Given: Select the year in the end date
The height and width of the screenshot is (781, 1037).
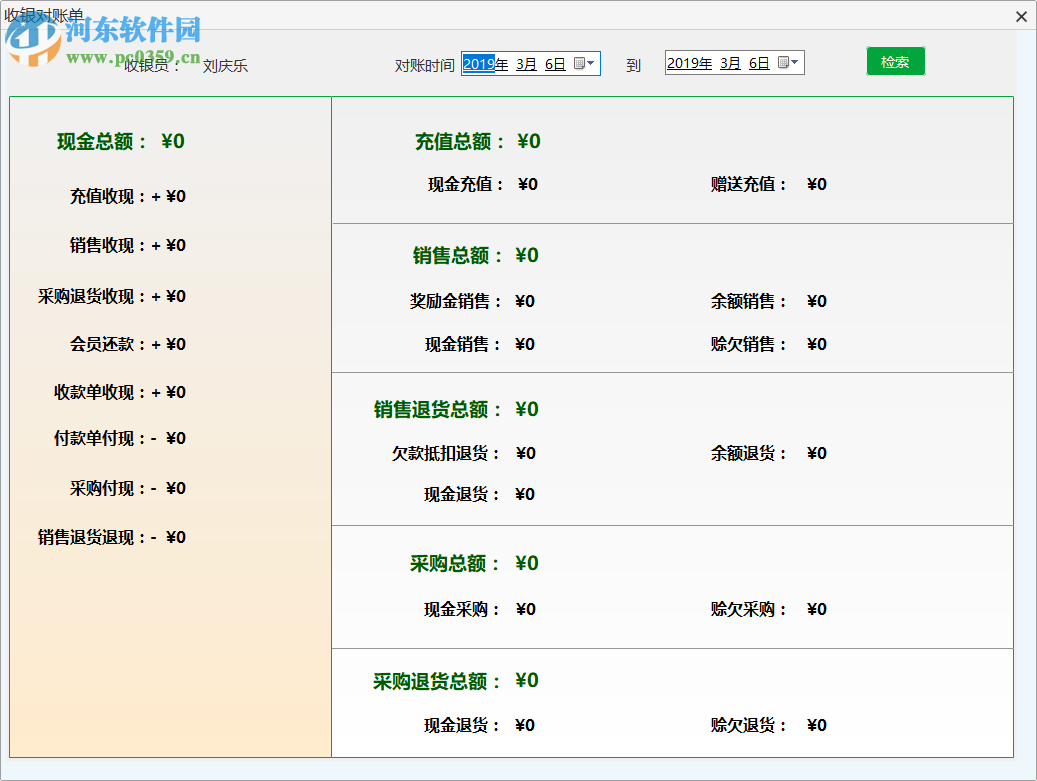Looking at the screenshot, I should coord(683,63).
